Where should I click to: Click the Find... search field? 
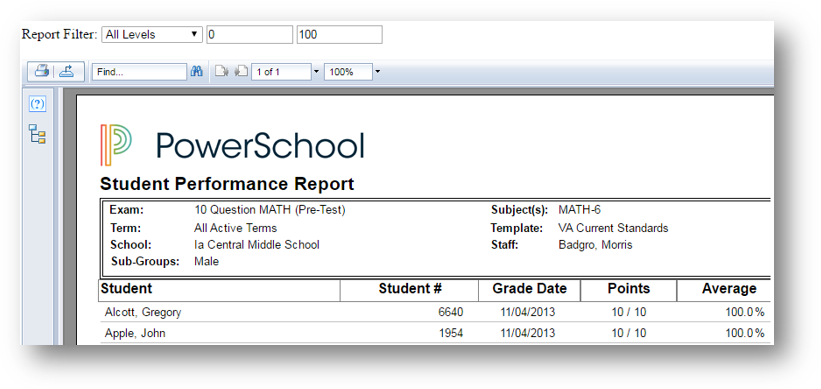[x=139, y=72]
